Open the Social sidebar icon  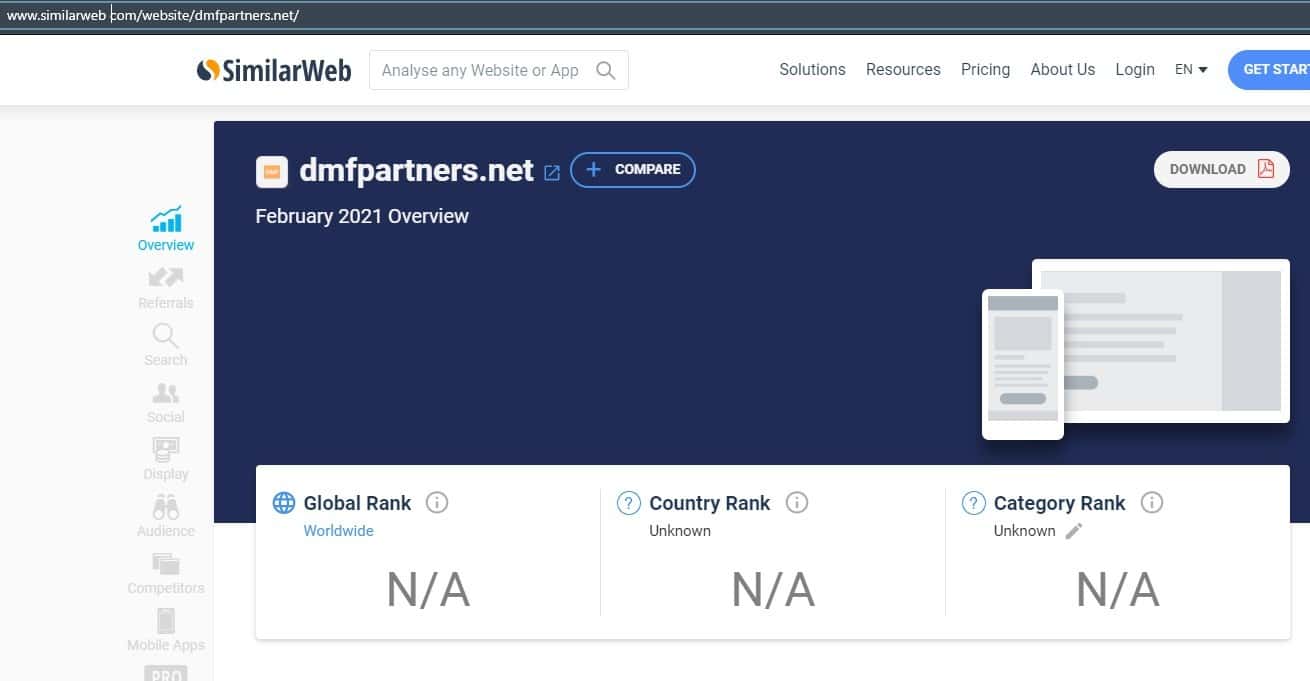[166, 393]
